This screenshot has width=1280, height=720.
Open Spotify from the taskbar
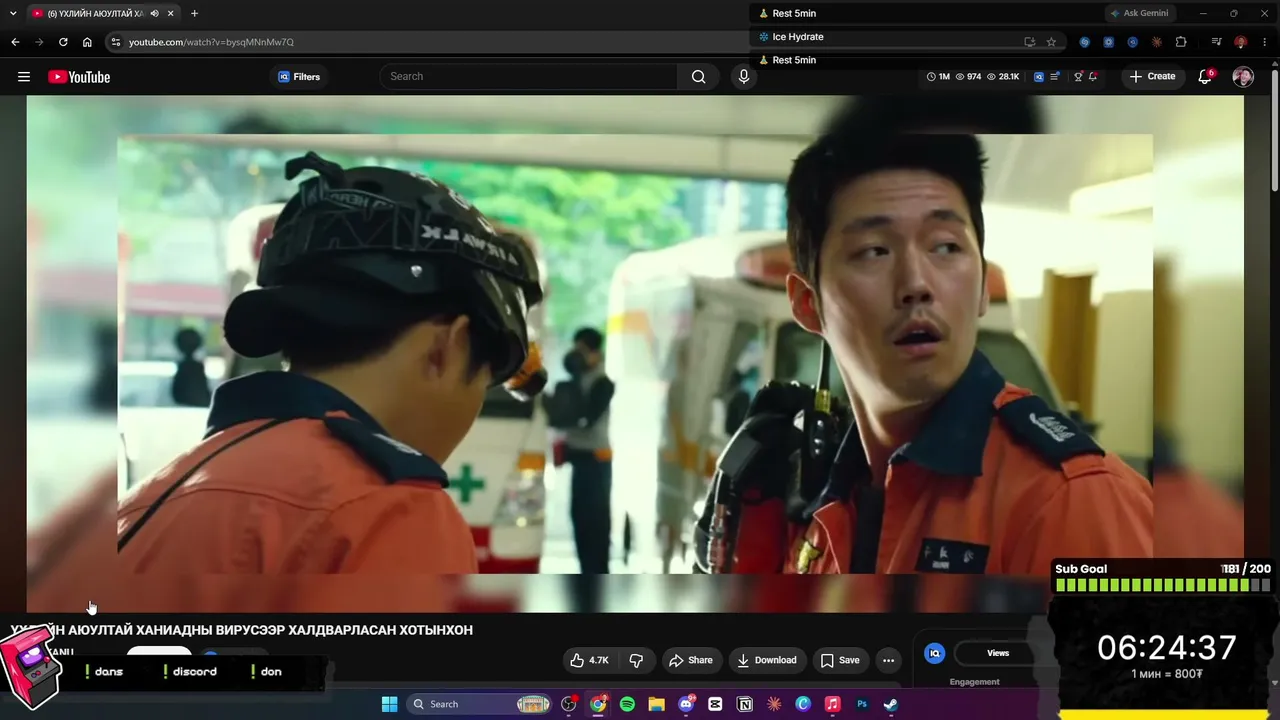coord(627,704)
